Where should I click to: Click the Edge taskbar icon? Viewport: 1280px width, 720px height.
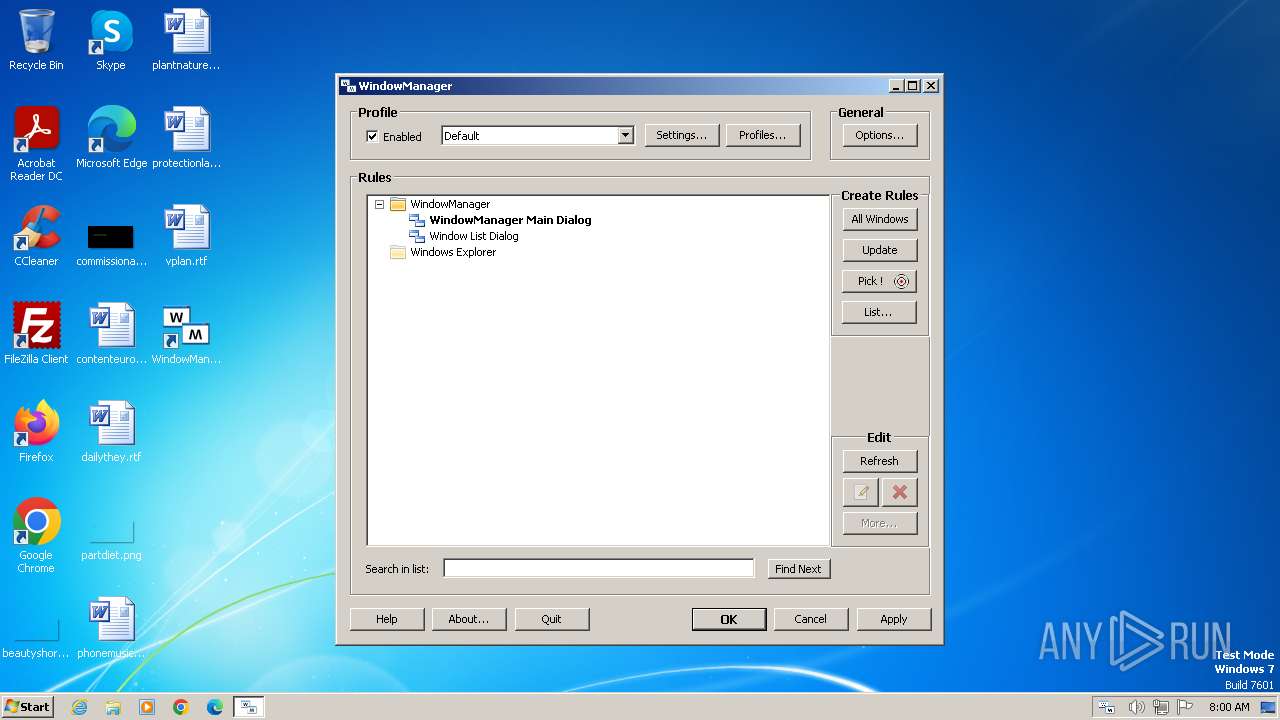click(x=215, y=707)
